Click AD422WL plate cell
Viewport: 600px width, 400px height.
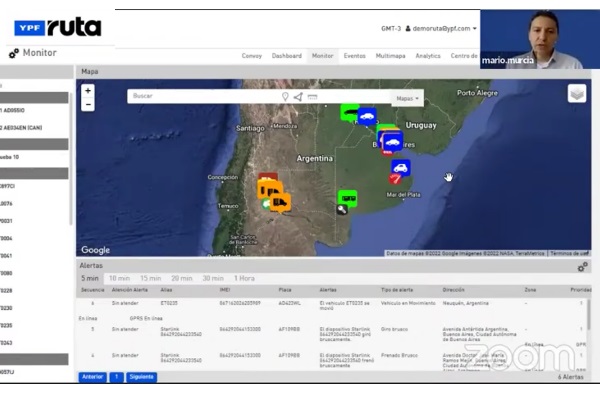coord(290,303)
